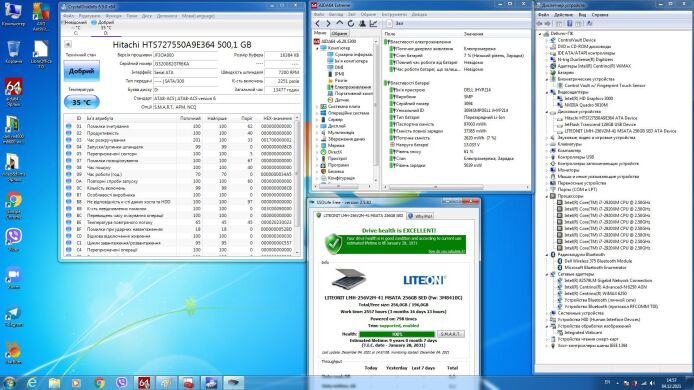Select disk C: in CrystalDiskInfo
The width and height of the screenshot is (694, 390).
click(x=76, y=27)
